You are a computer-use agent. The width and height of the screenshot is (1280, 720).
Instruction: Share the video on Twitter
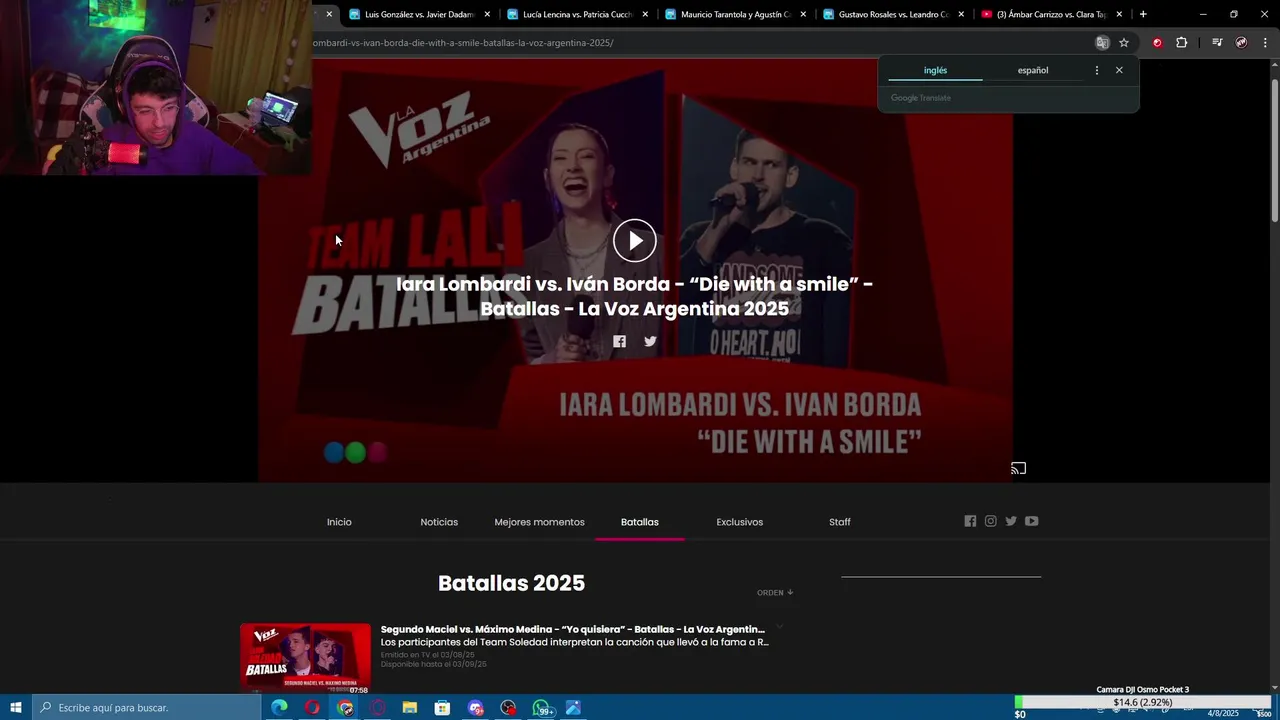click(x=650, y=341)
